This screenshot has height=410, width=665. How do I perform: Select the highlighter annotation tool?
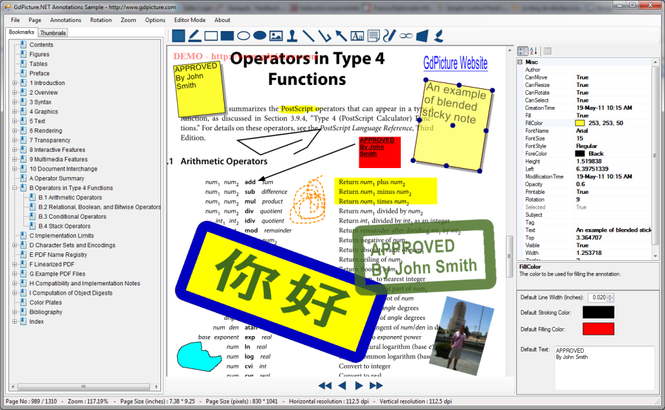[195, 36]
